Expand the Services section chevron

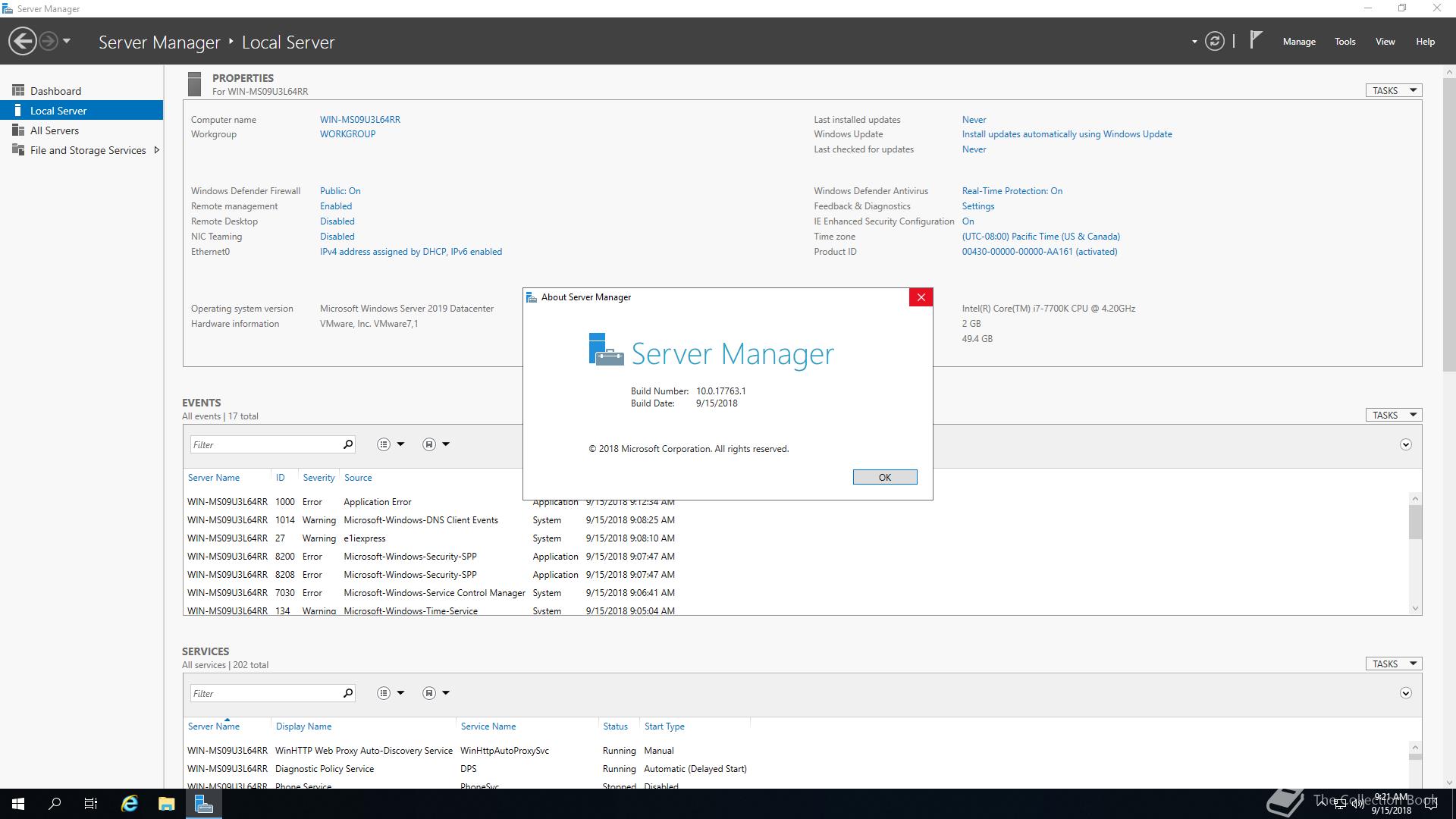pyautogui.click(x=1405, y=693)
